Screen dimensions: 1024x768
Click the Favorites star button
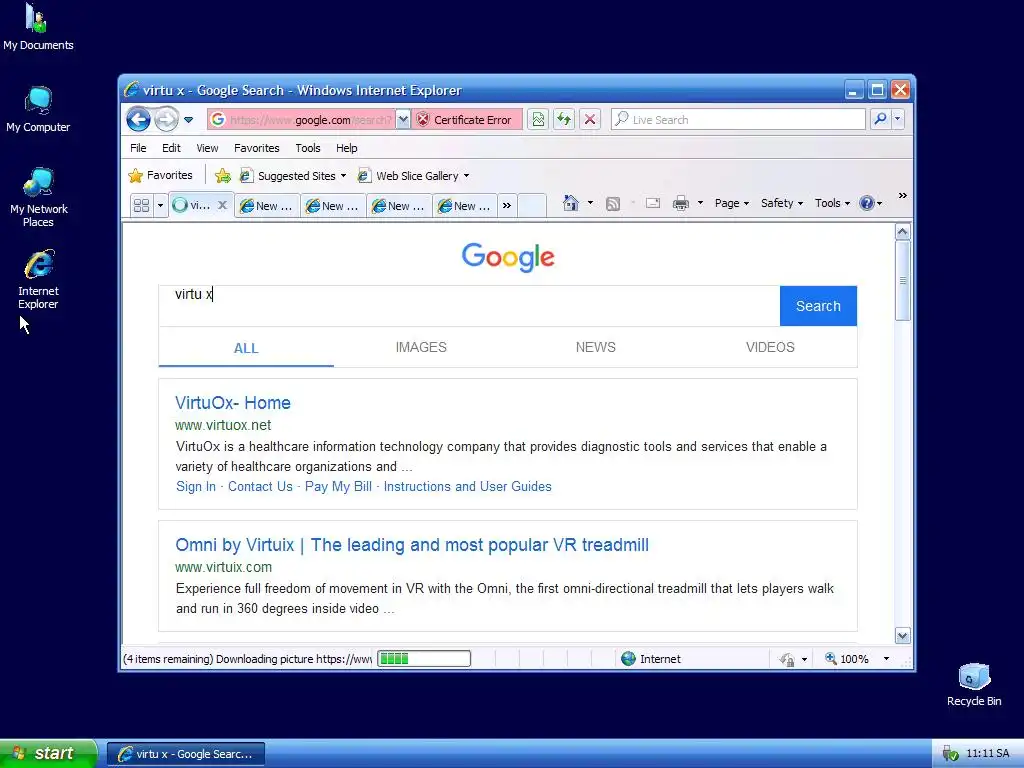[x=161, y=175]
